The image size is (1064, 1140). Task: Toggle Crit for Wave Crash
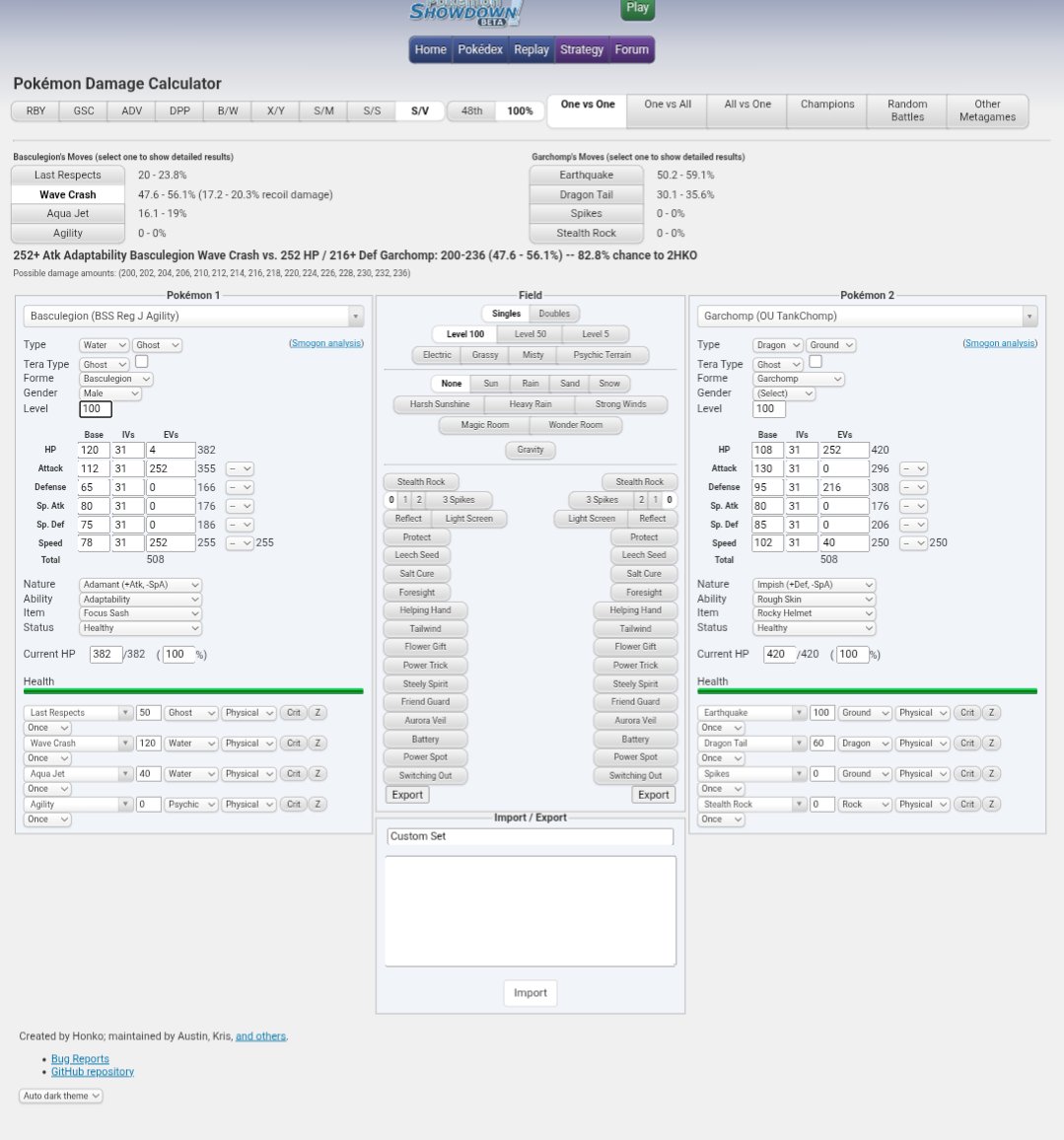(294, 743)
